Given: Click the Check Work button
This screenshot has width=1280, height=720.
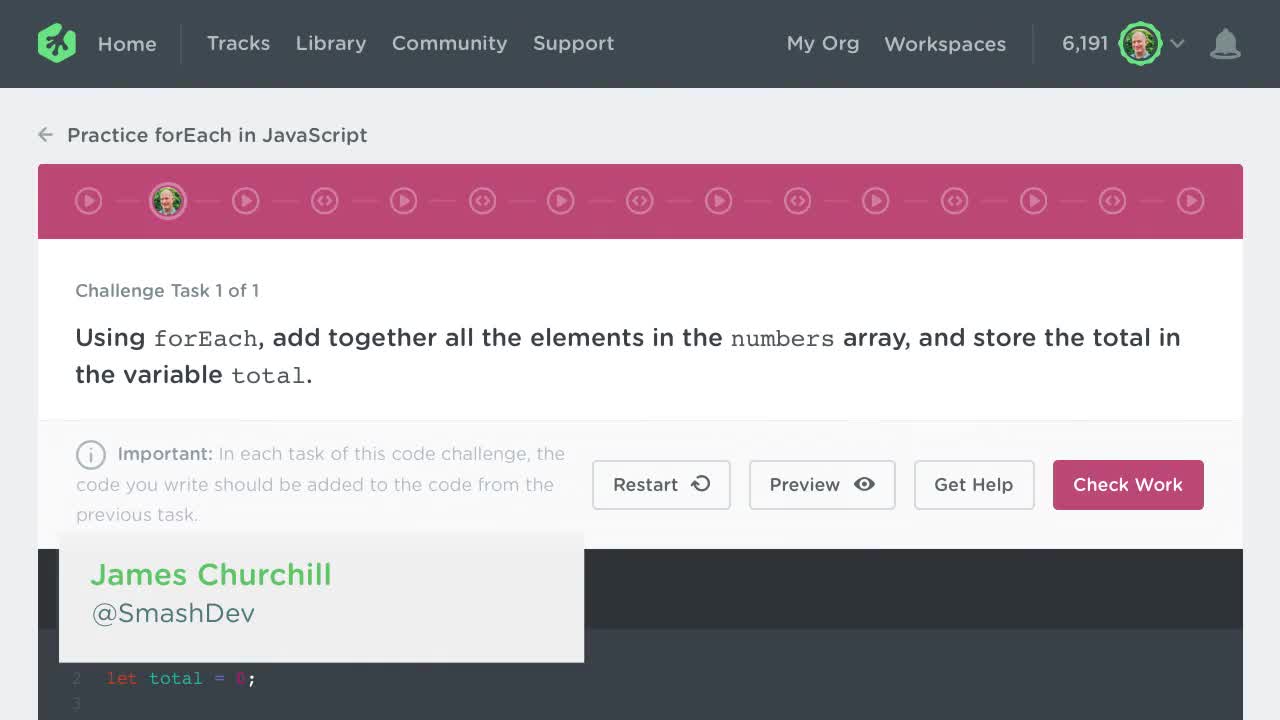Looking at the screenshot, I should [1128, 485].
